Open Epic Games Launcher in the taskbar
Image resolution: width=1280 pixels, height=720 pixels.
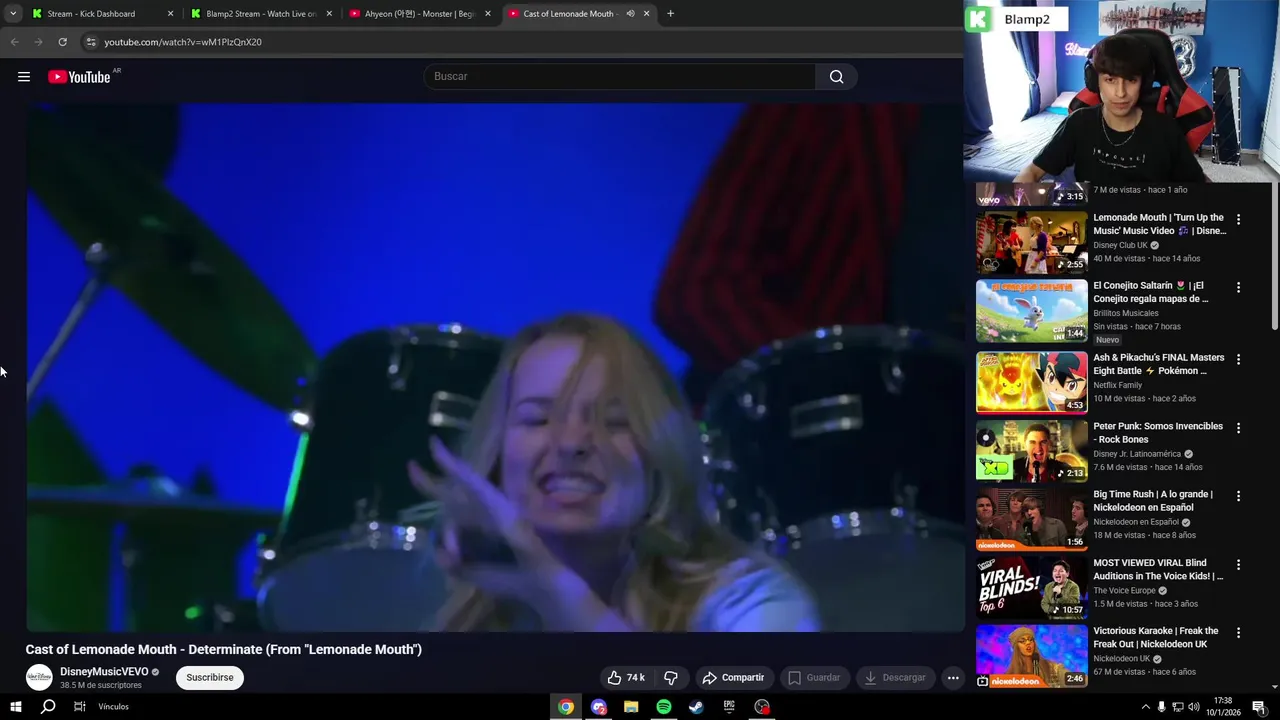pos(729,707)
